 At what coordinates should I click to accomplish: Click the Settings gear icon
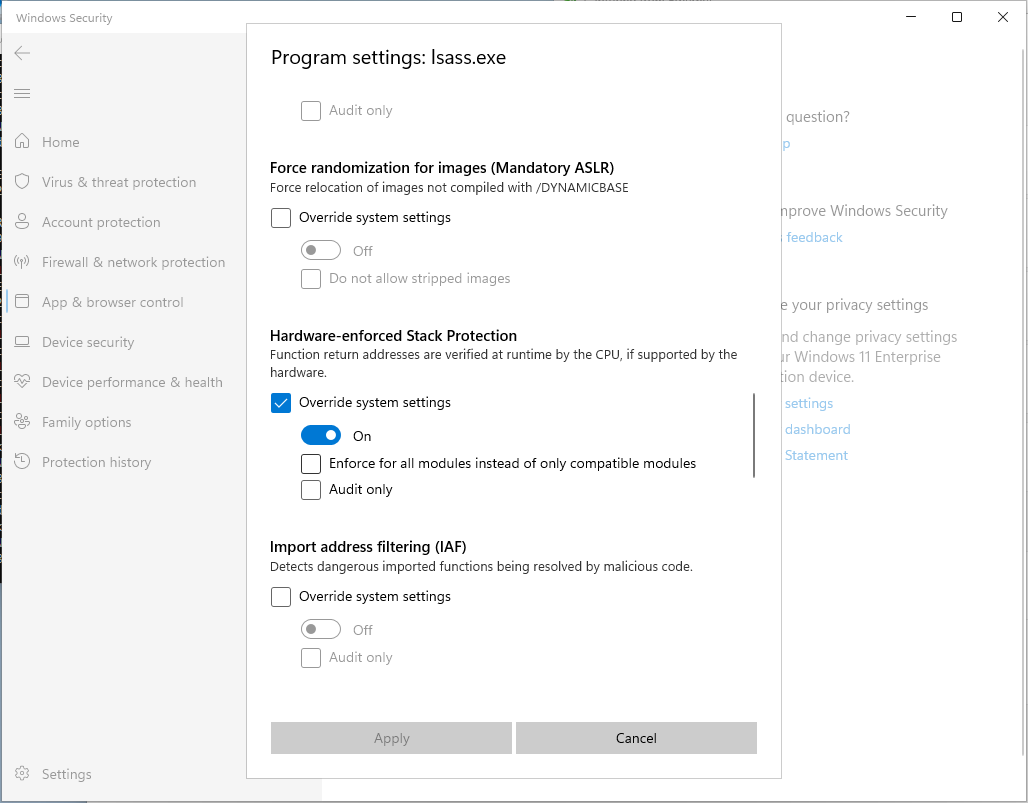click(x=22, y=774)
